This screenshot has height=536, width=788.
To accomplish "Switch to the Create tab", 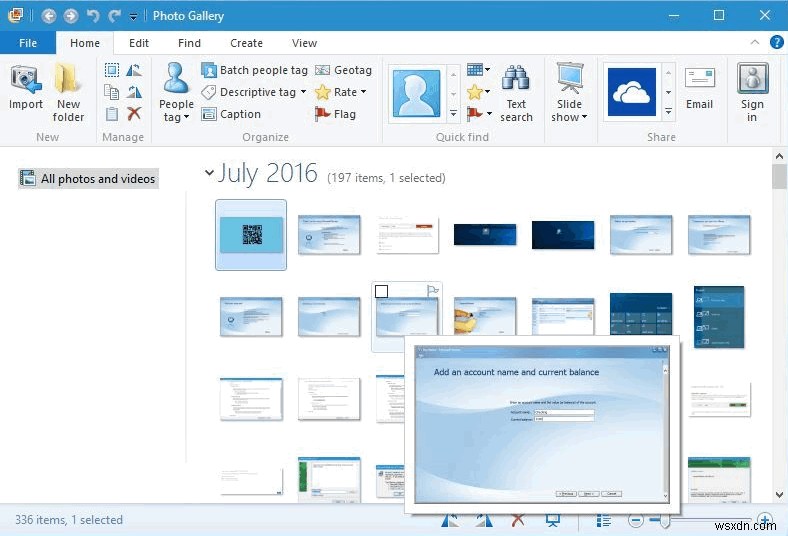I will click(x=246, y=43).
